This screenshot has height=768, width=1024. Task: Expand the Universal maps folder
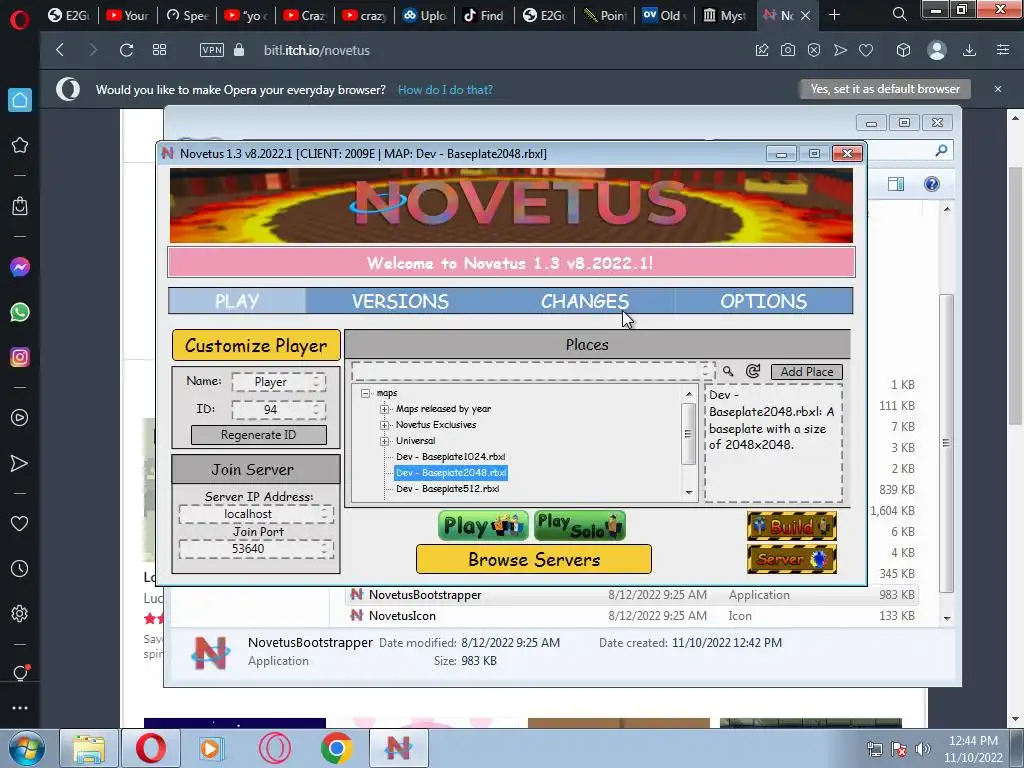pos(385,441)
